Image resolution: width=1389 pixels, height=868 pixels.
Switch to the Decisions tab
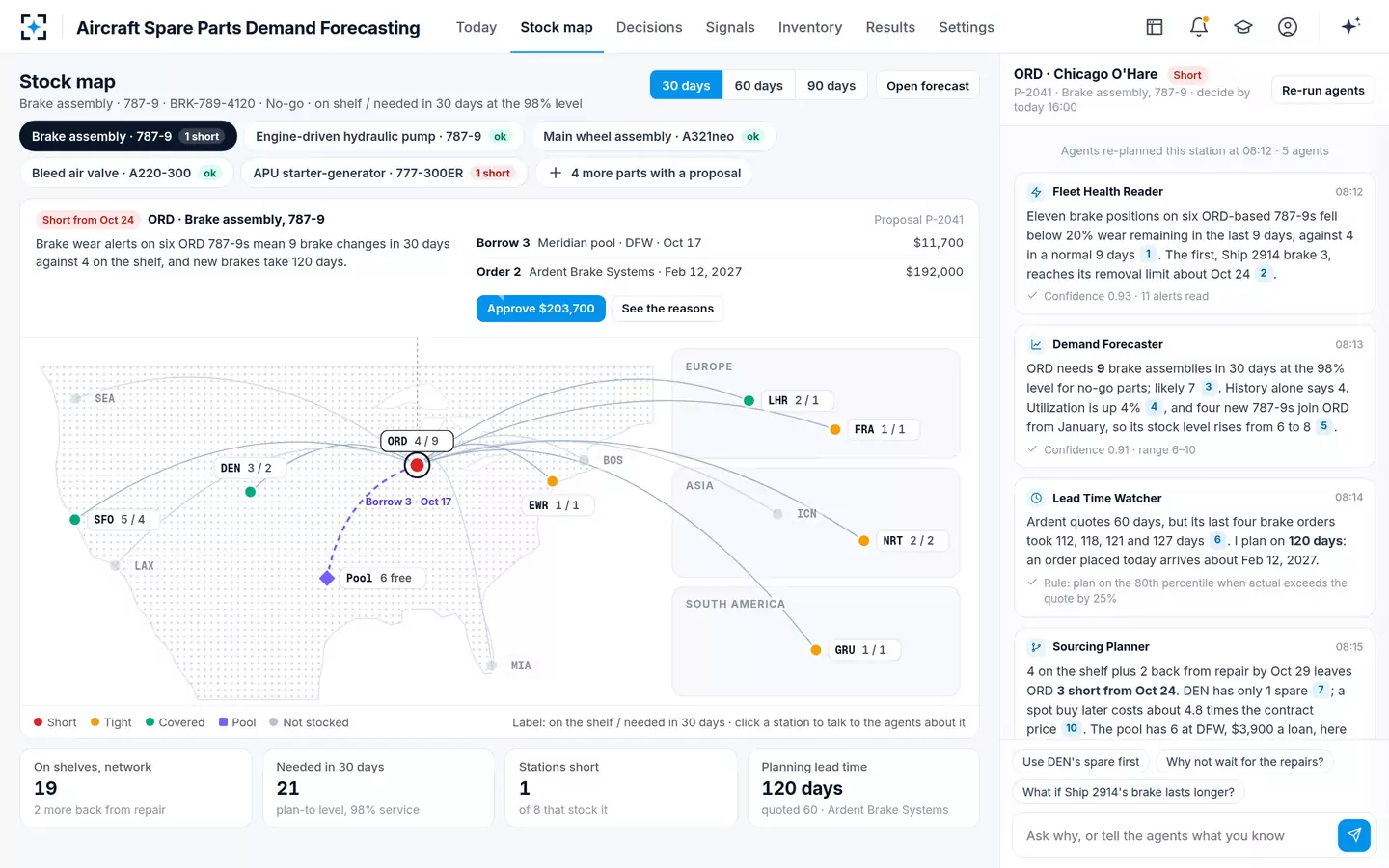(649, 27)
